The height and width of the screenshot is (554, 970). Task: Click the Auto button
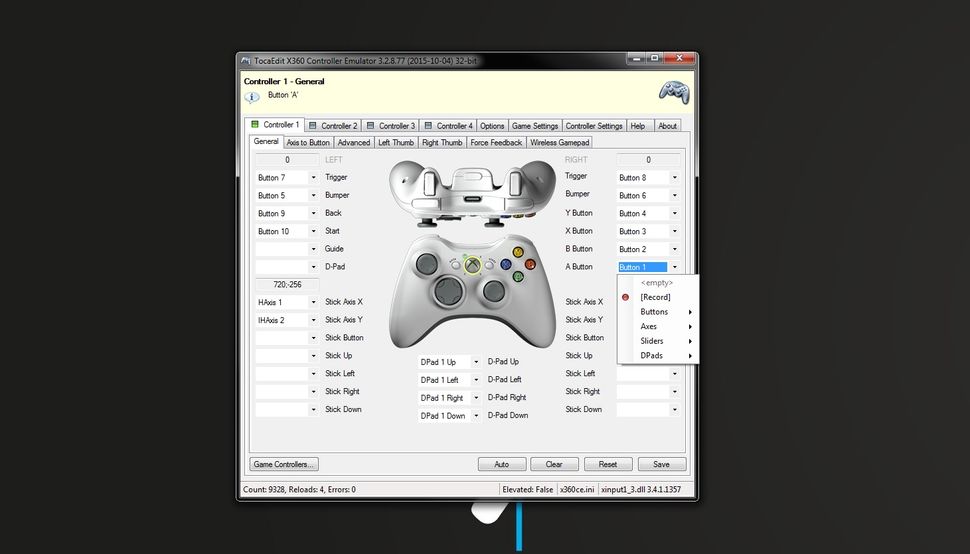pyautogui.click(x=502, y=464)
